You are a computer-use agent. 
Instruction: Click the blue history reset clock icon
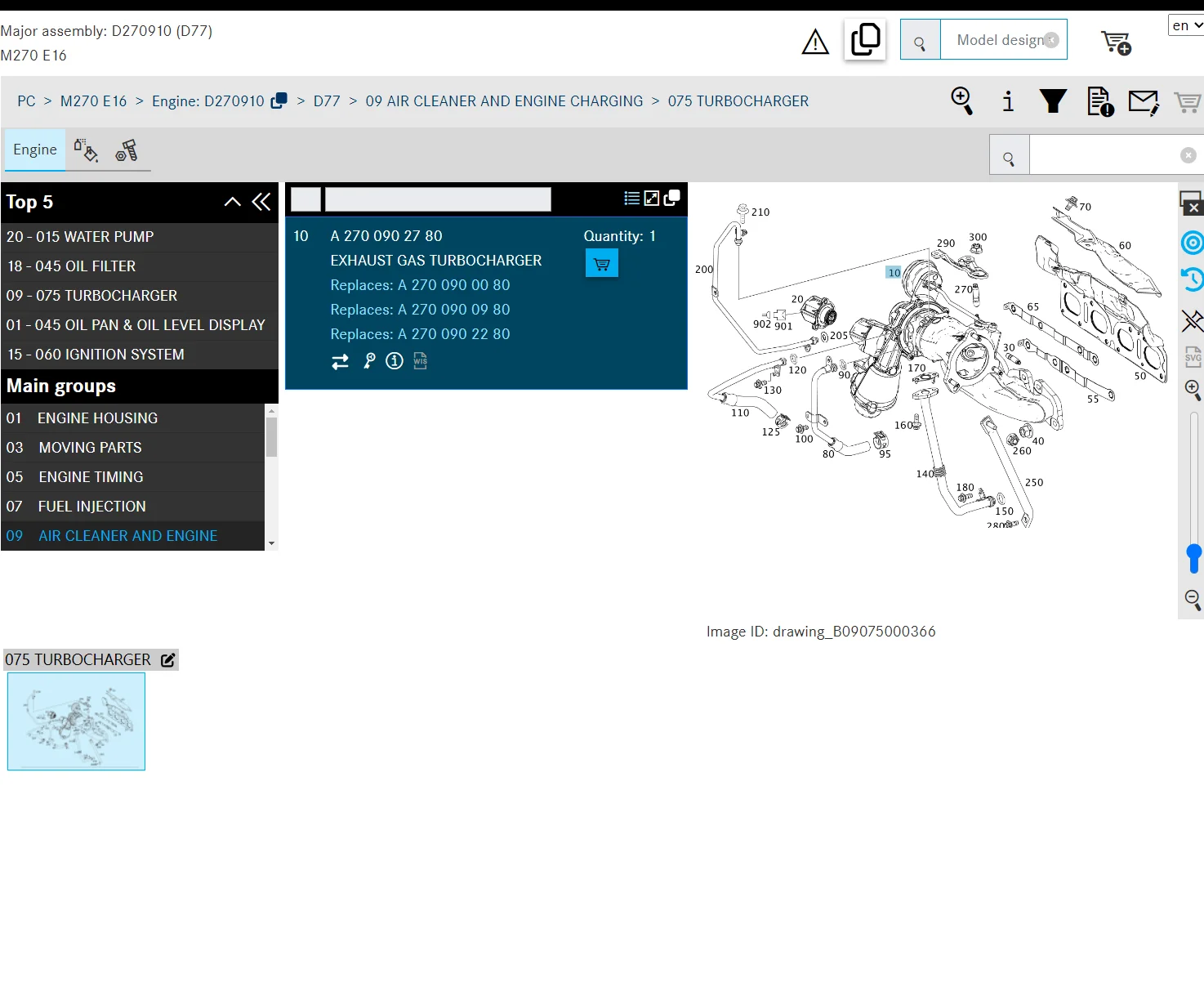(1192, 279)
